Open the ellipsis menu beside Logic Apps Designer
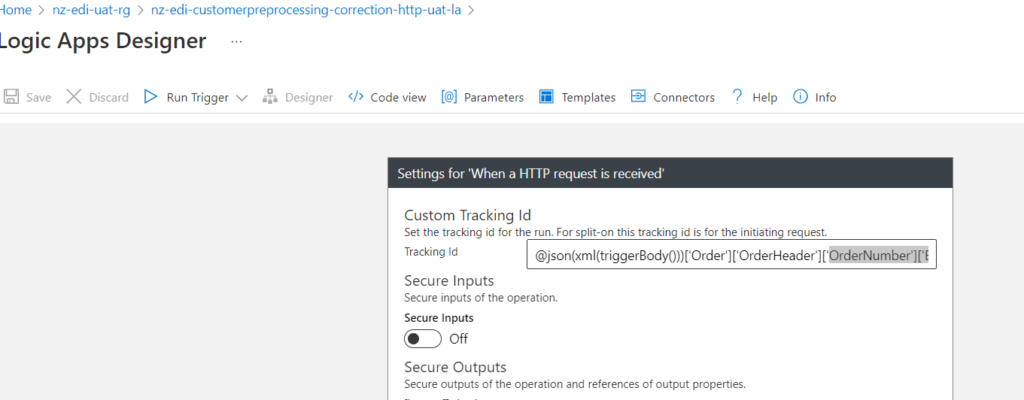This screenshot has height=400, width=1024. [x=236, y=41]
